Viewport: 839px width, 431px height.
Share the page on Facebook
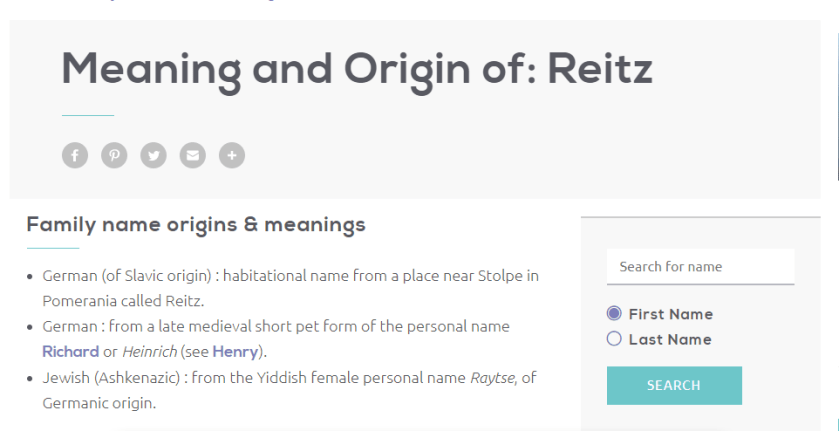pos(75,155)
